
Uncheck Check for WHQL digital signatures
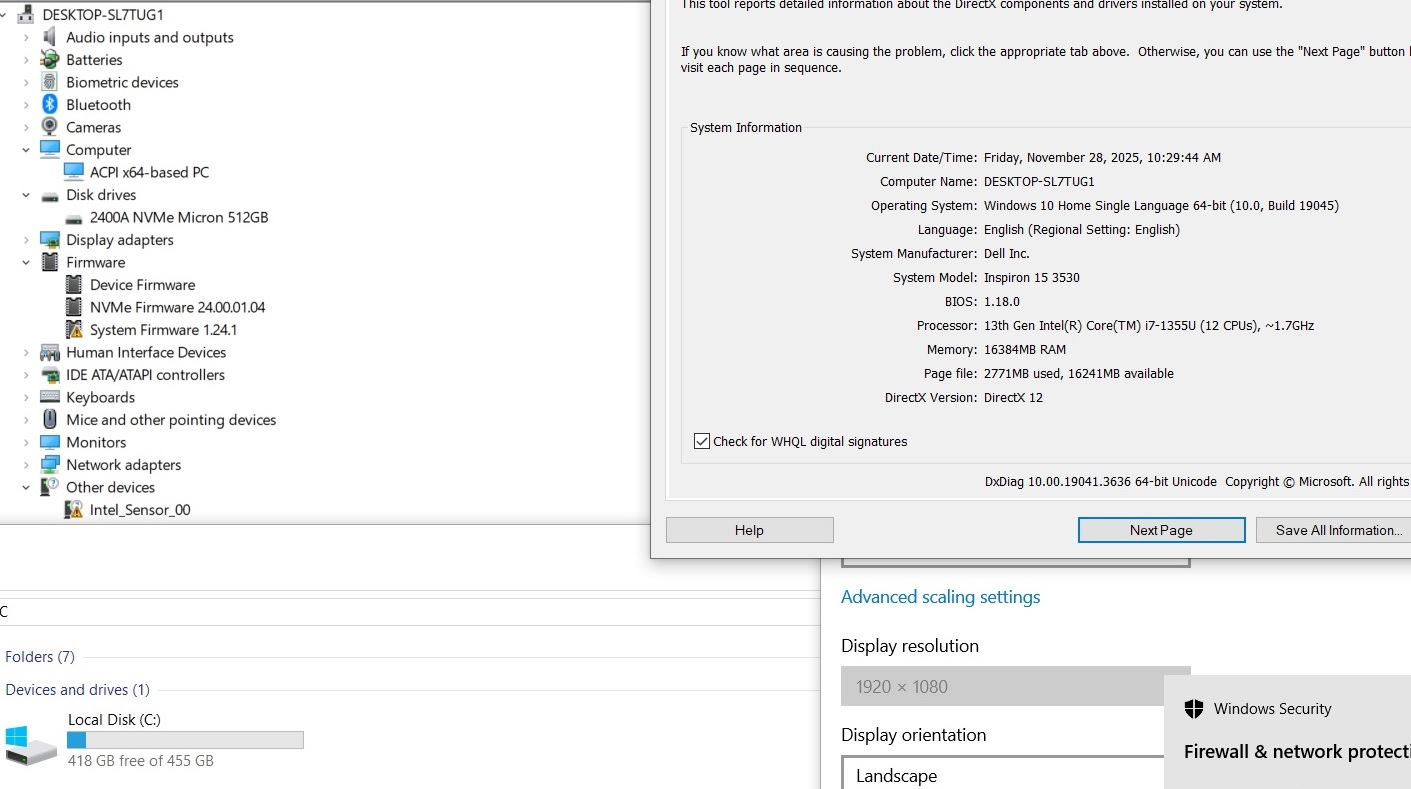(702, 441)
